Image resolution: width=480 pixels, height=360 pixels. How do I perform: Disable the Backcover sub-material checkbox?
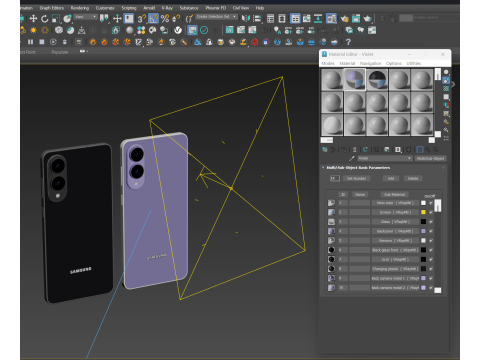click(431, 231)
